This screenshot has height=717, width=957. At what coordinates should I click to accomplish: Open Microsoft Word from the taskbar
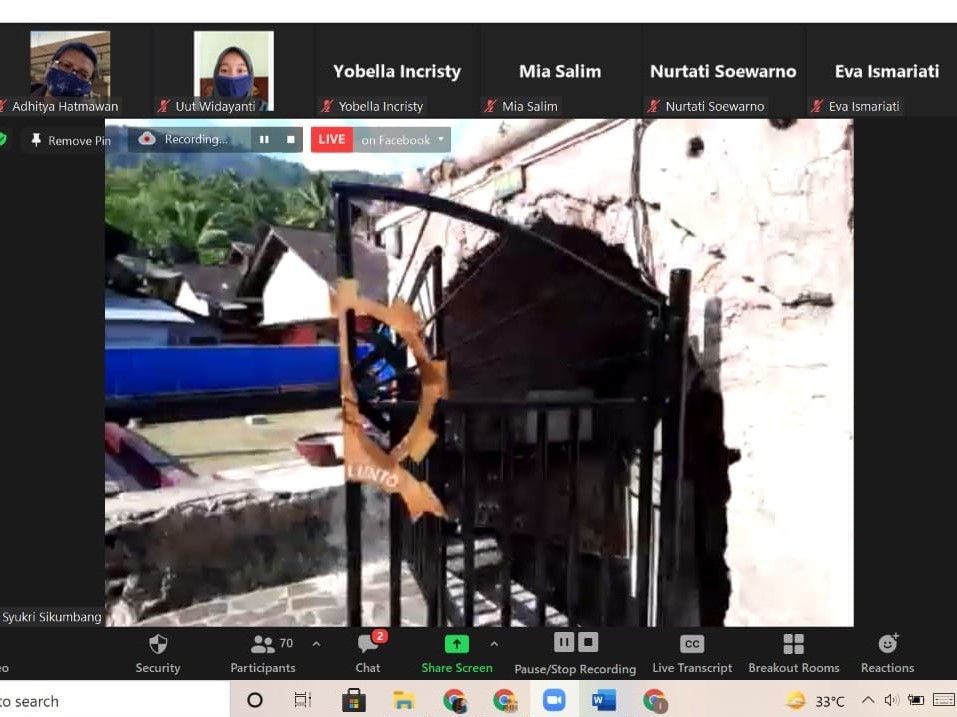pos(604,700)
